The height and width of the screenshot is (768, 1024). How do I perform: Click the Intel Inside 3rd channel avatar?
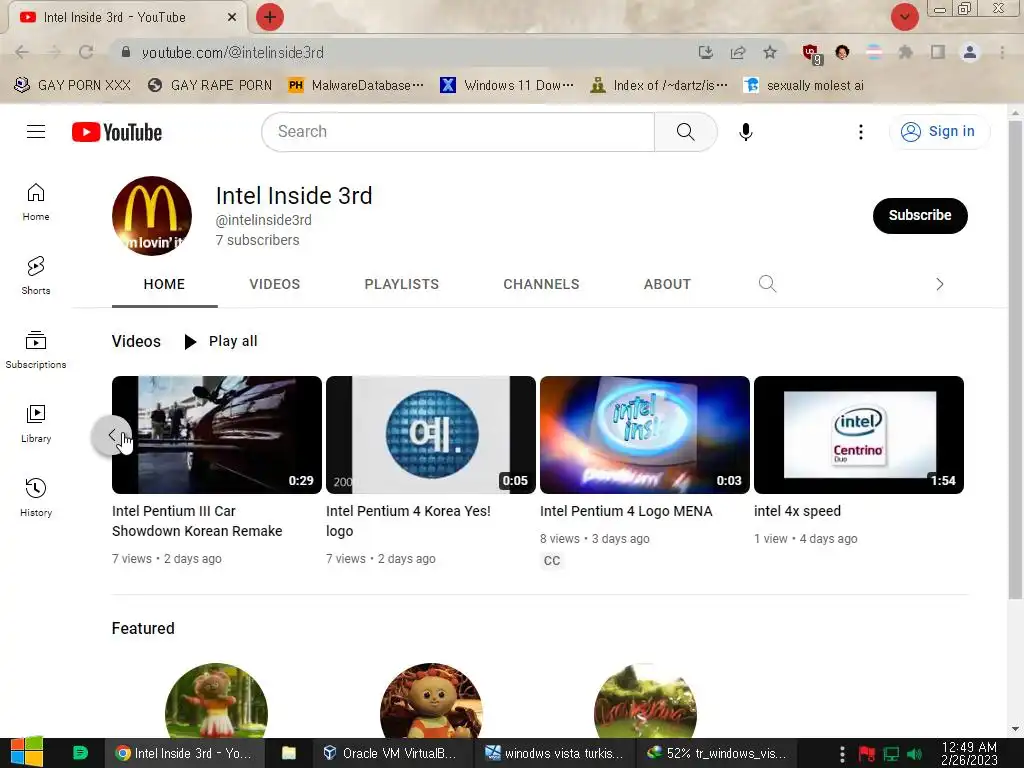[152, 216]
